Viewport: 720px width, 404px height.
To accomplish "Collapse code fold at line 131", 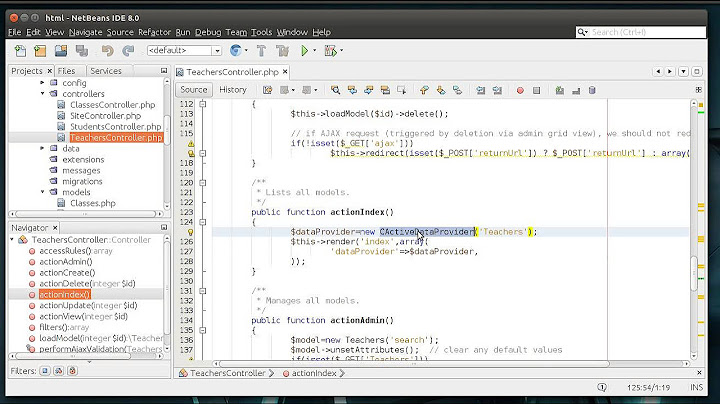I will pos(202,291).
